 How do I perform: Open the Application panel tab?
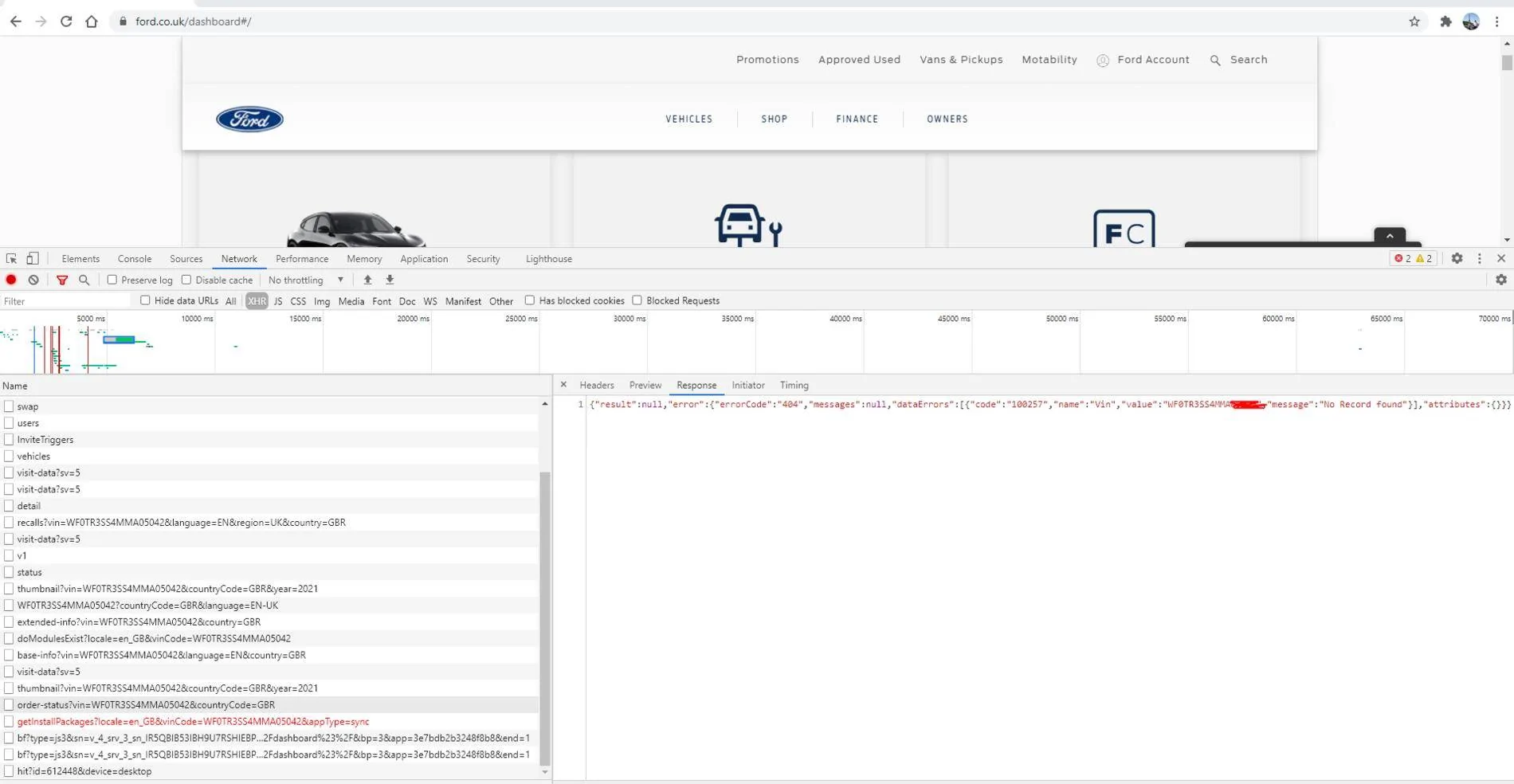pos(424,258)
